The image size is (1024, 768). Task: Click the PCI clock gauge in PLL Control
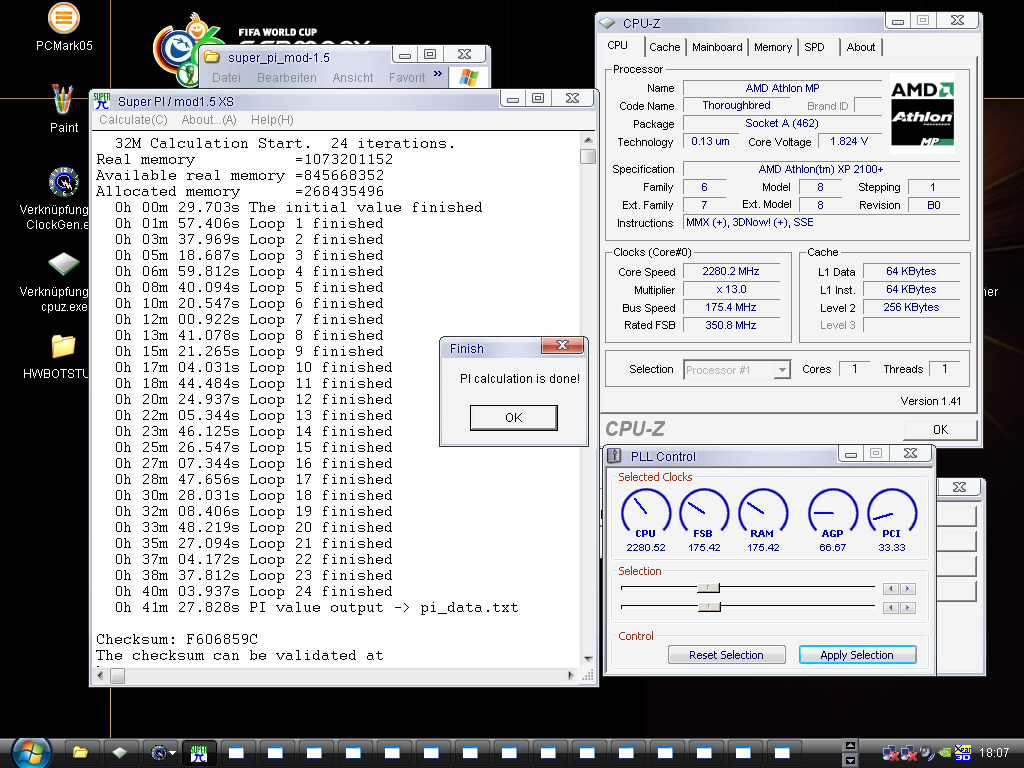(x=891, y=513)
